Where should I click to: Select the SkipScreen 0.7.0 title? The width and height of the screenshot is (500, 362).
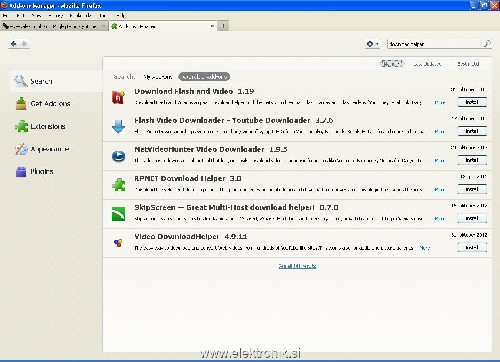[x=236, y=207]
